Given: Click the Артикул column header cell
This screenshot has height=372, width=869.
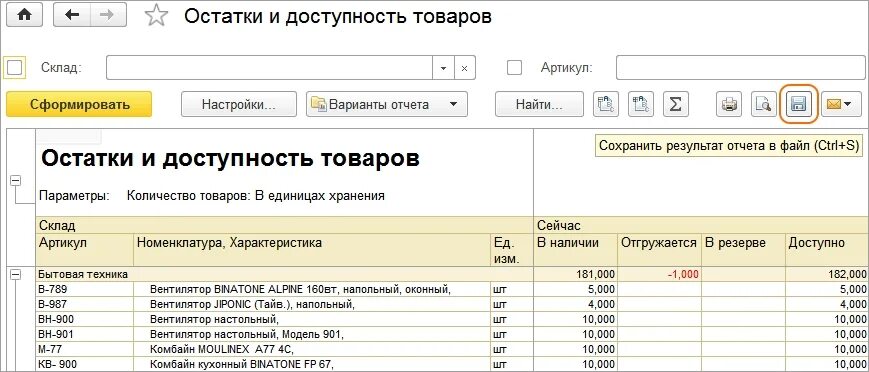Looking at the screenshot, I should click(x=85, y=250).
